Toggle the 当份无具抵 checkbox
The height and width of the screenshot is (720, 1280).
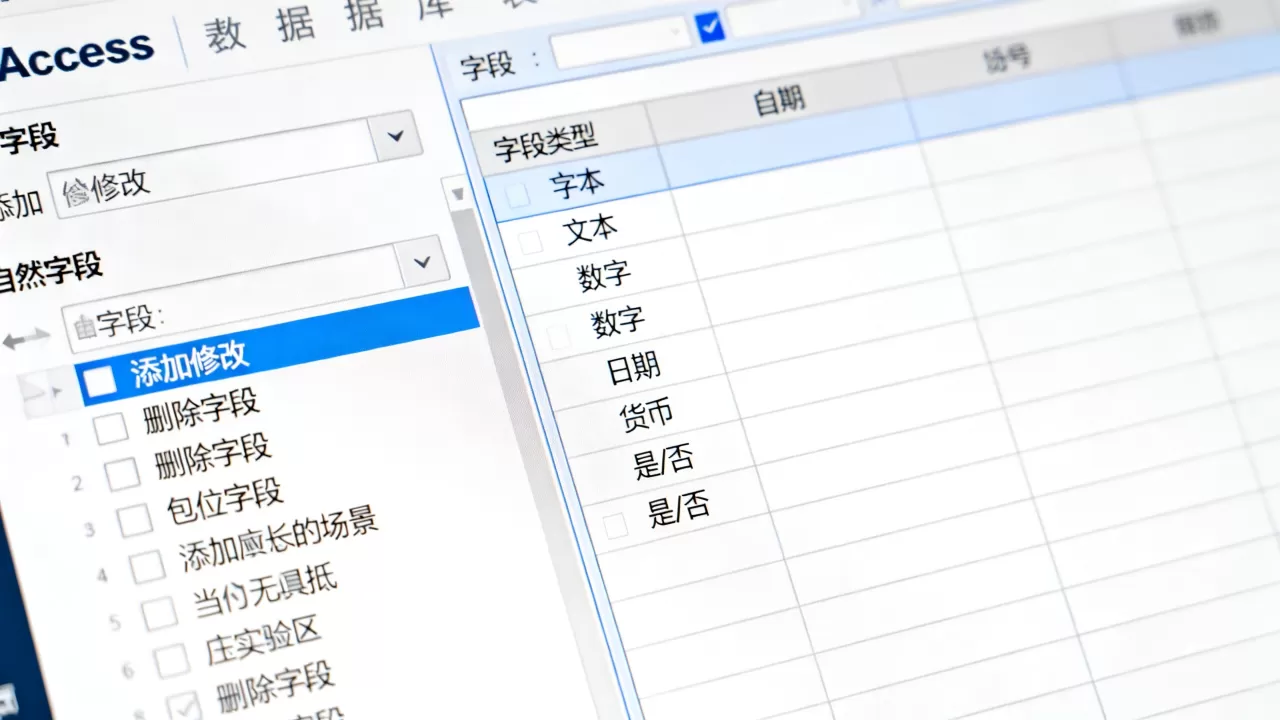(x=160, y=613)
